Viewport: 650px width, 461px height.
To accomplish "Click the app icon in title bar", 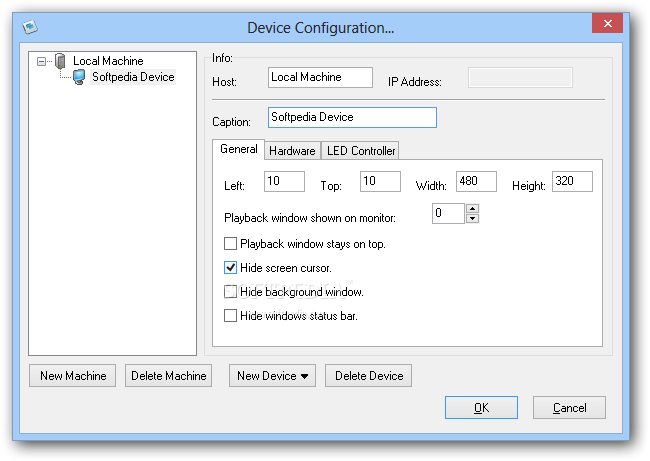I will (30, 27).
